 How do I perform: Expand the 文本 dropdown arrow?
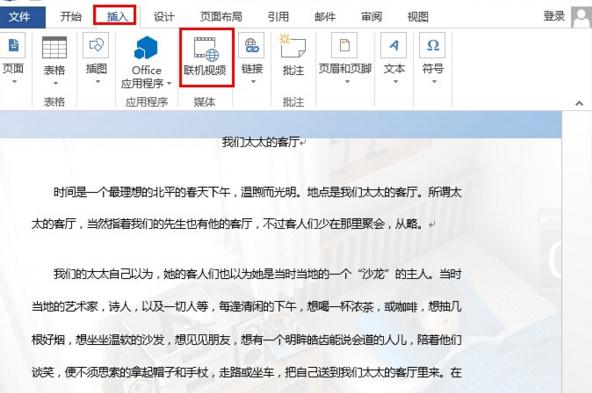pos(395,82)
